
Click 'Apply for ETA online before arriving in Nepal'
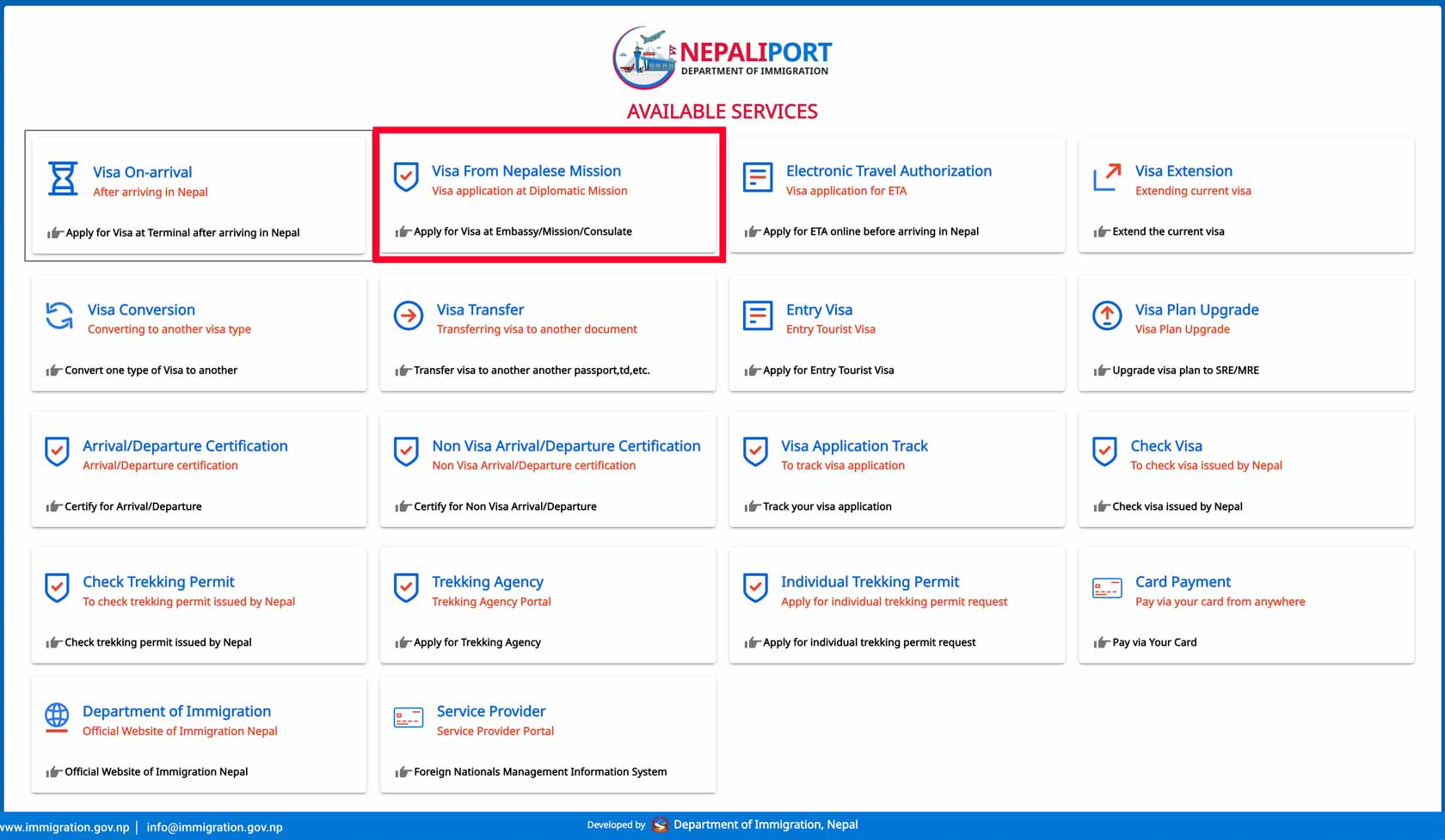point(870,231)
